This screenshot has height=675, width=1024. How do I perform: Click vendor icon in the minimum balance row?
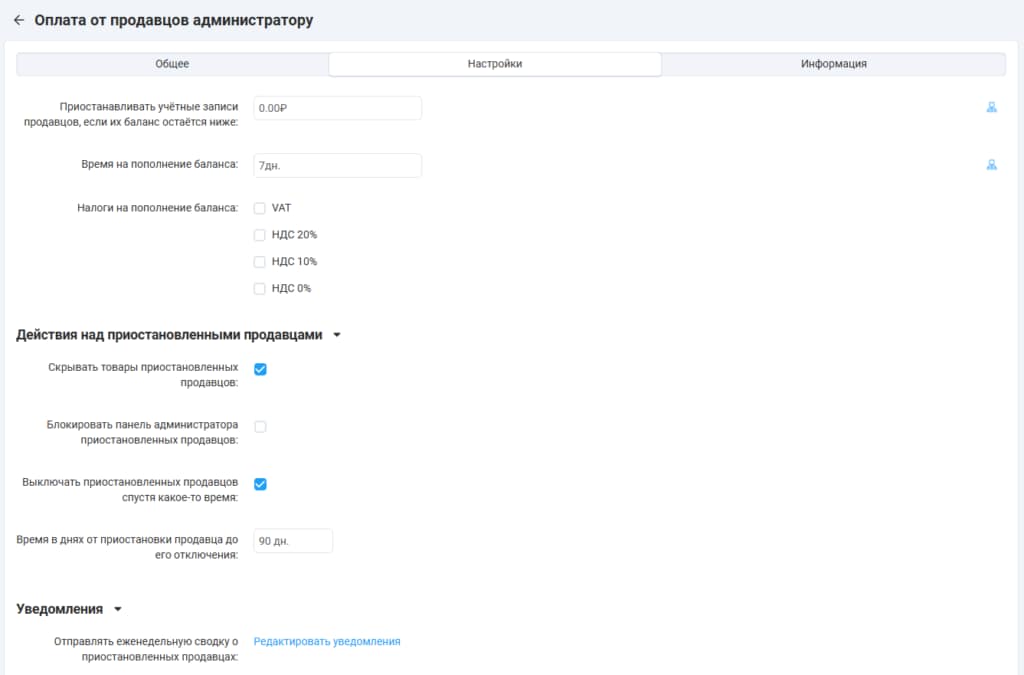[x=991, y=108]
